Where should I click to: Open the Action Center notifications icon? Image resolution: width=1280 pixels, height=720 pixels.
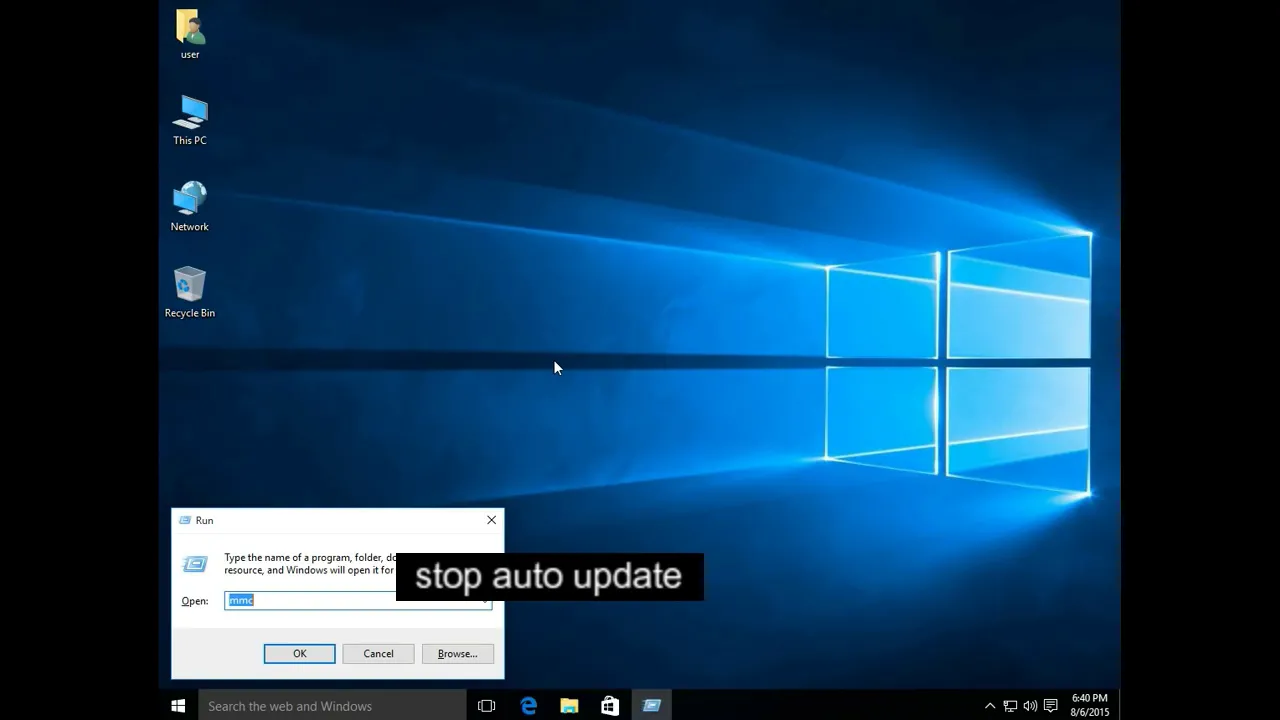click(x=1050, y=706)
